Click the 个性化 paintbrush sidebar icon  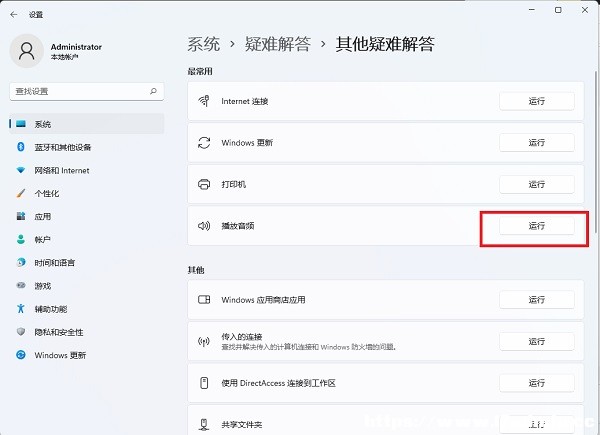(21, 193)
